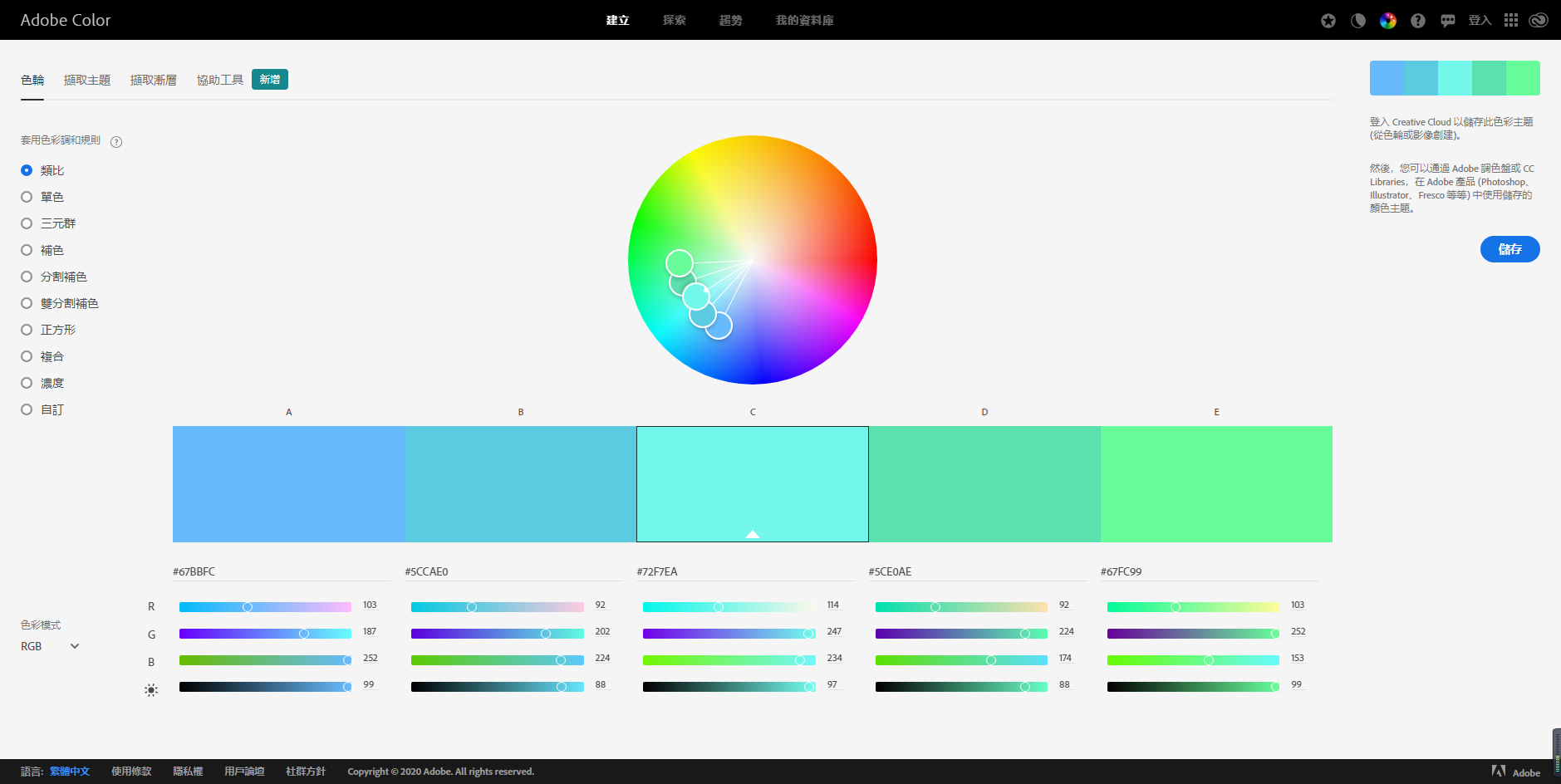Click the G slider for color B

(498, 634)
